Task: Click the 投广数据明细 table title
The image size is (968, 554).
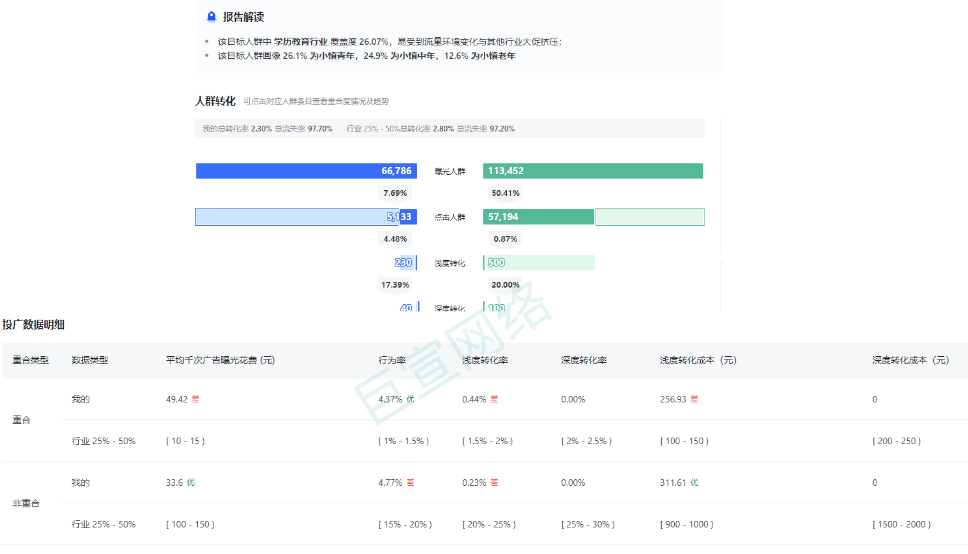Action: [33, 325]
